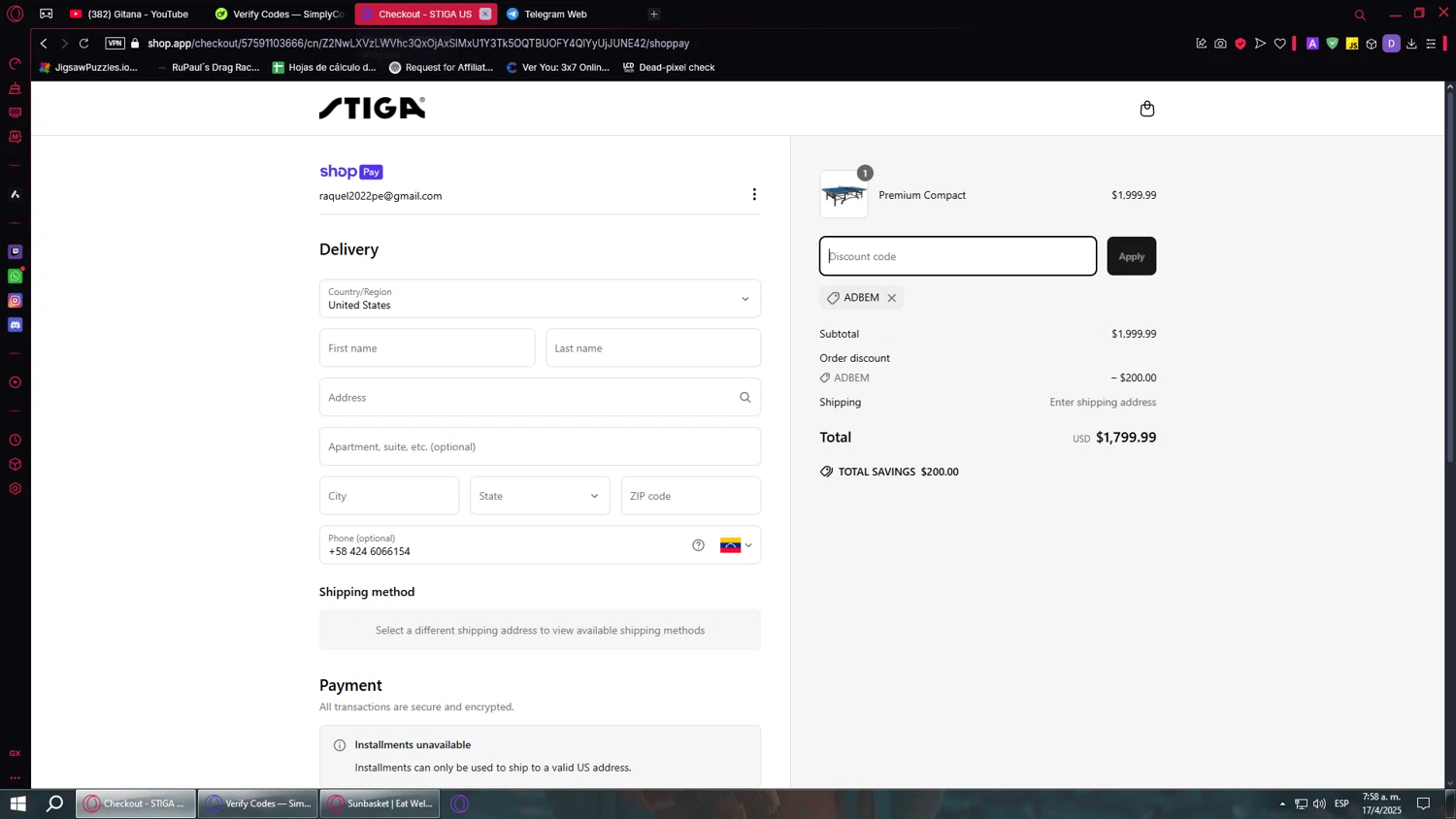Click the Apply discount button

1131,256
